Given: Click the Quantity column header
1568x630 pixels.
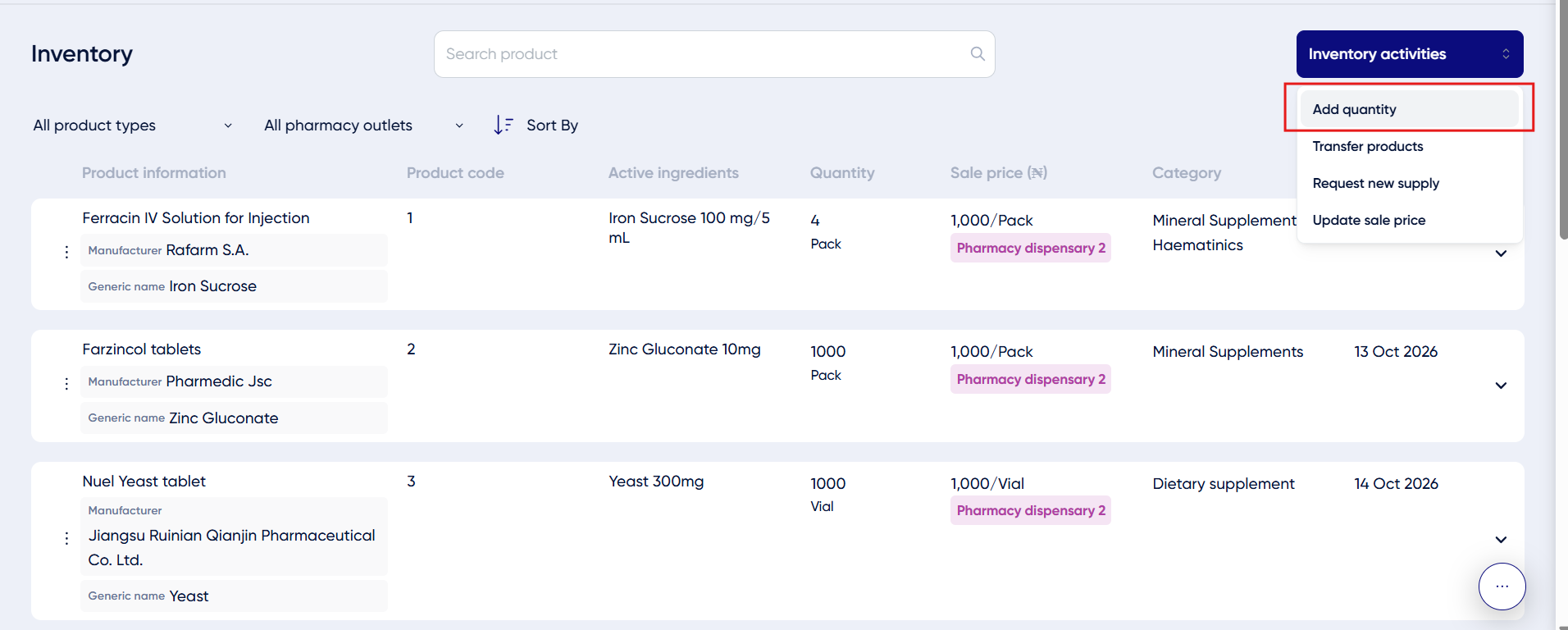Looking at the screenshot, I should [842, 173].
